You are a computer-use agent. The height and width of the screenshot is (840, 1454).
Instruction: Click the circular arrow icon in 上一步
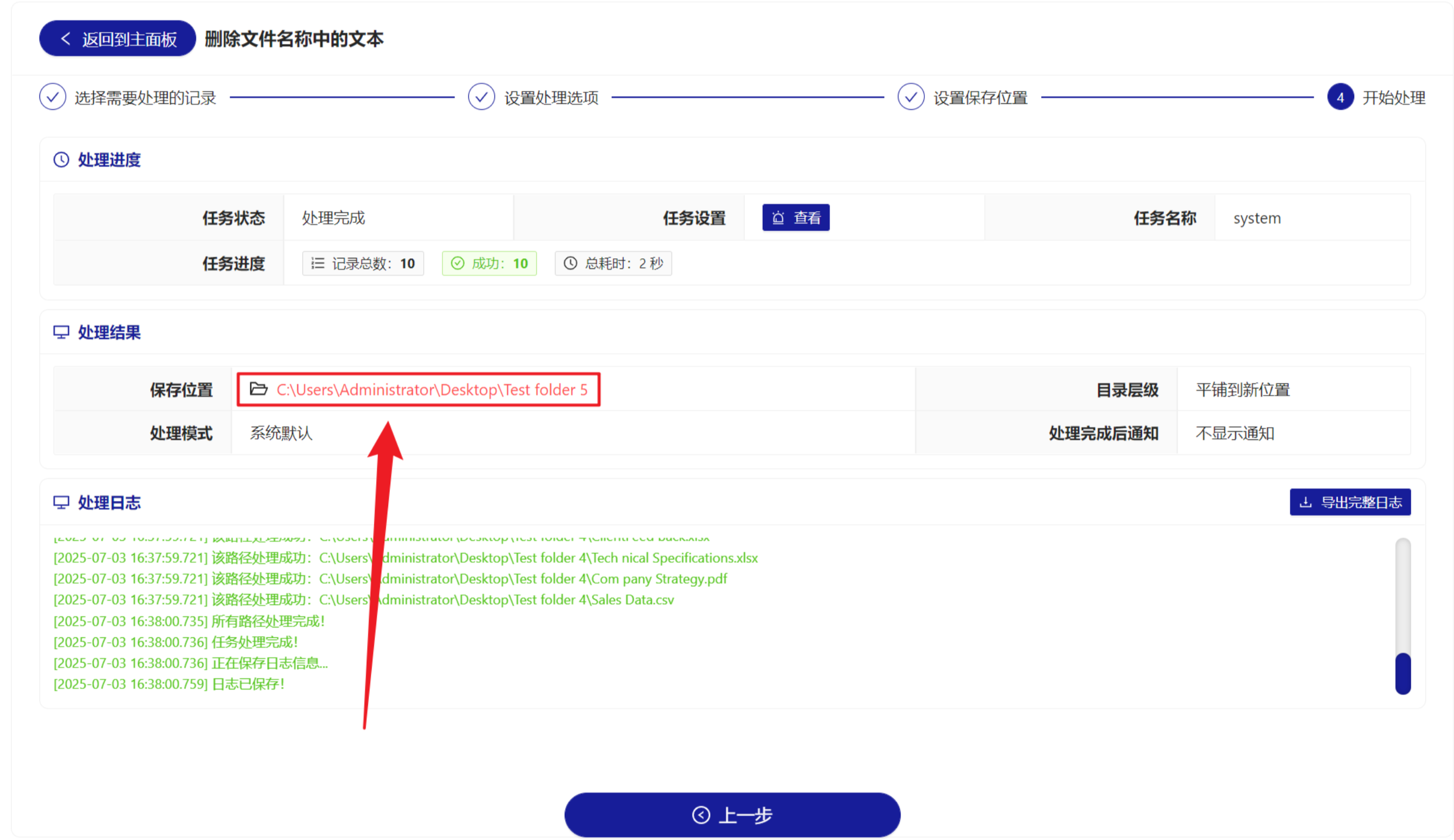click(701, 815)
